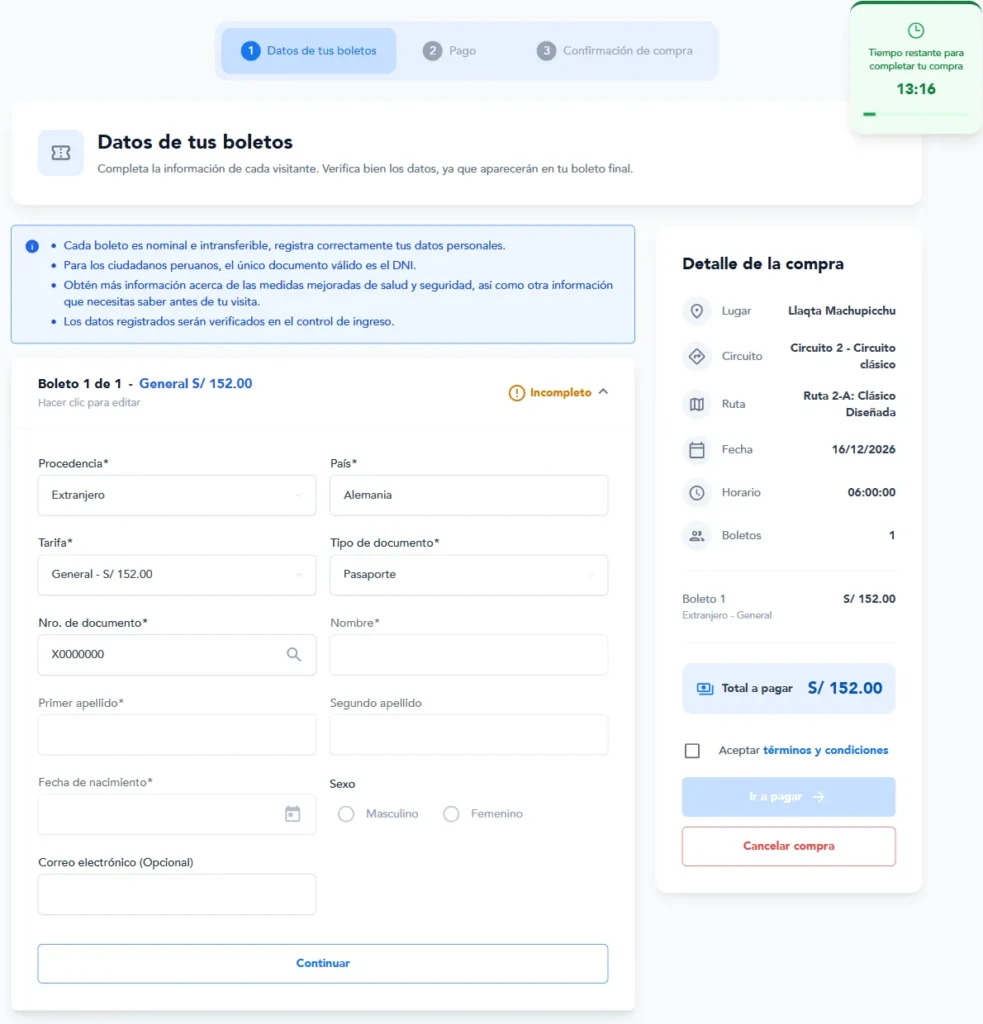Focus the Segundo apellido input field

469,735
